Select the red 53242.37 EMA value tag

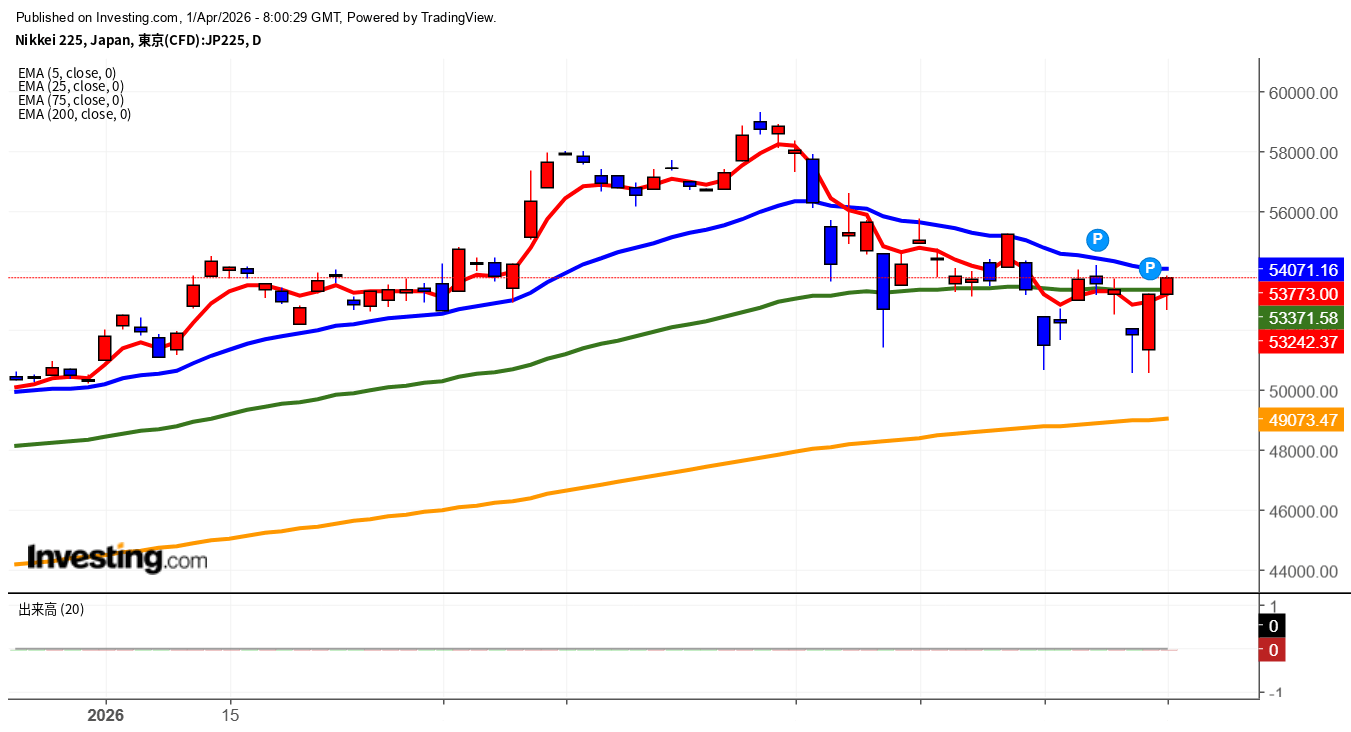1303,342
